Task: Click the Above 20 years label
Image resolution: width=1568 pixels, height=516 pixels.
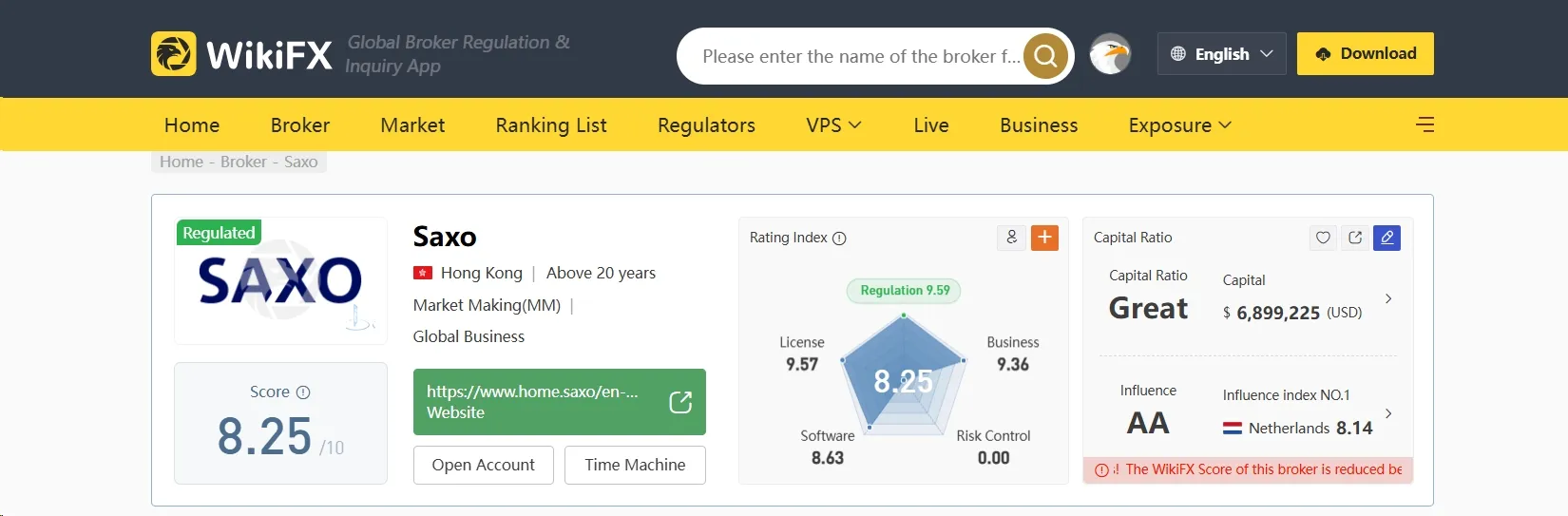Action: pos(601,273)
